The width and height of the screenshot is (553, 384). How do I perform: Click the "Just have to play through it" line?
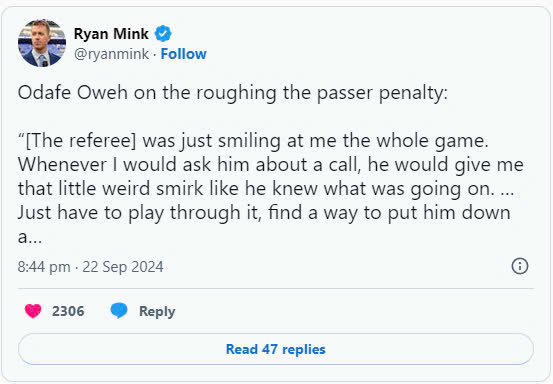(x=264, y=213)
